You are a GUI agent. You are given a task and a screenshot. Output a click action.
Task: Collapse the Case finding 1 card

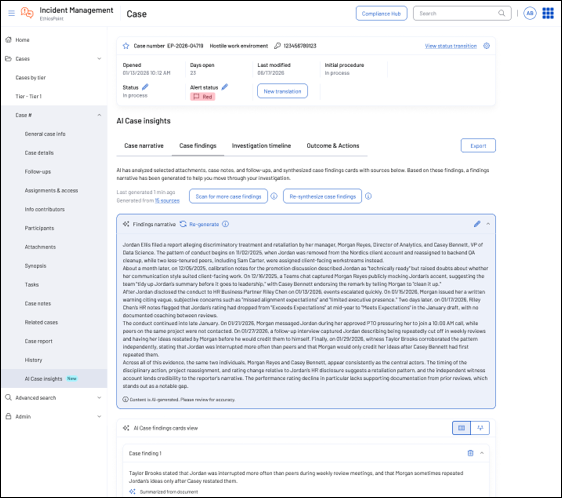coord(482,453)
